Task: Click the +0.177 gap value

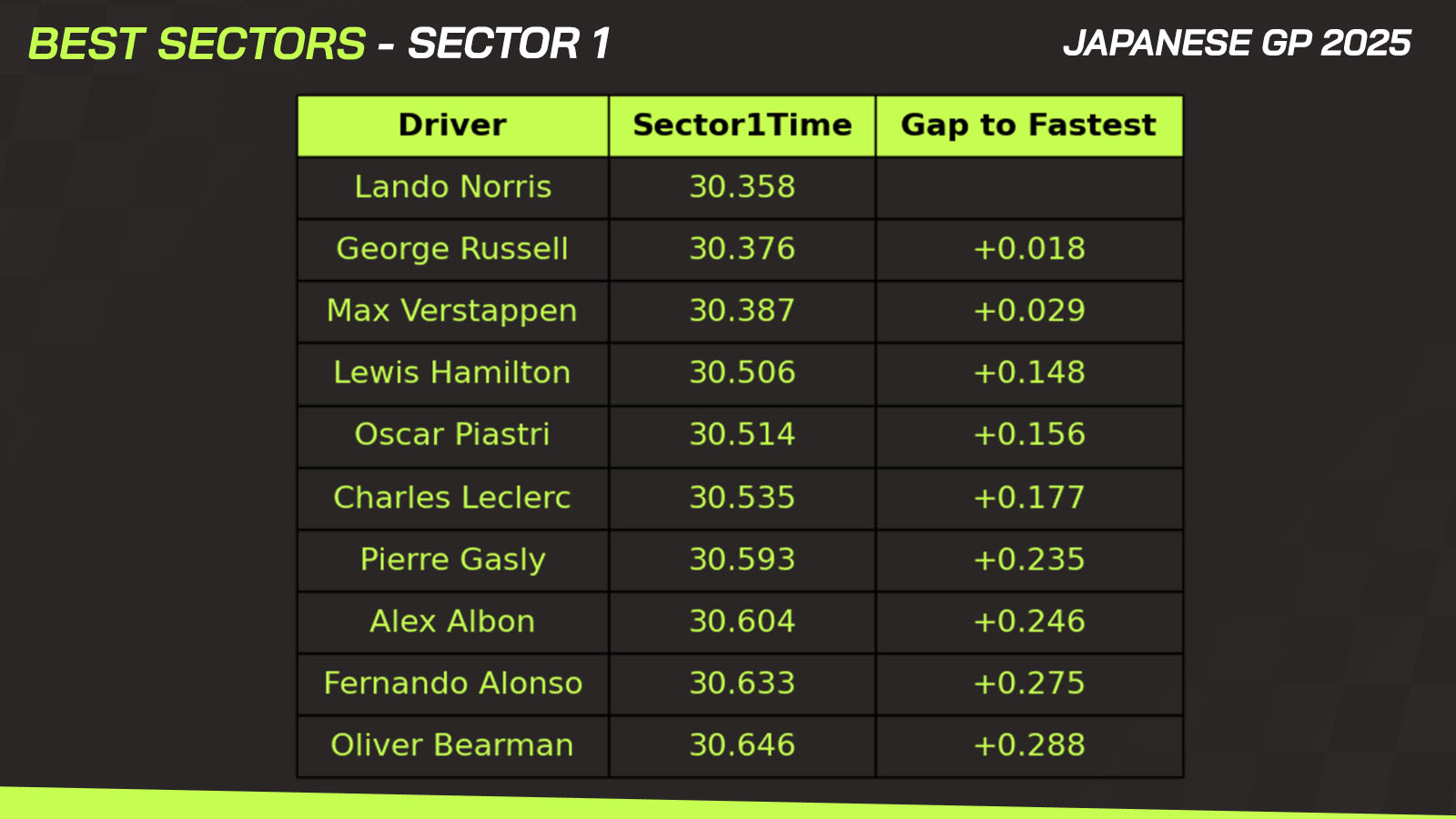Action: tap(1028, 498)
